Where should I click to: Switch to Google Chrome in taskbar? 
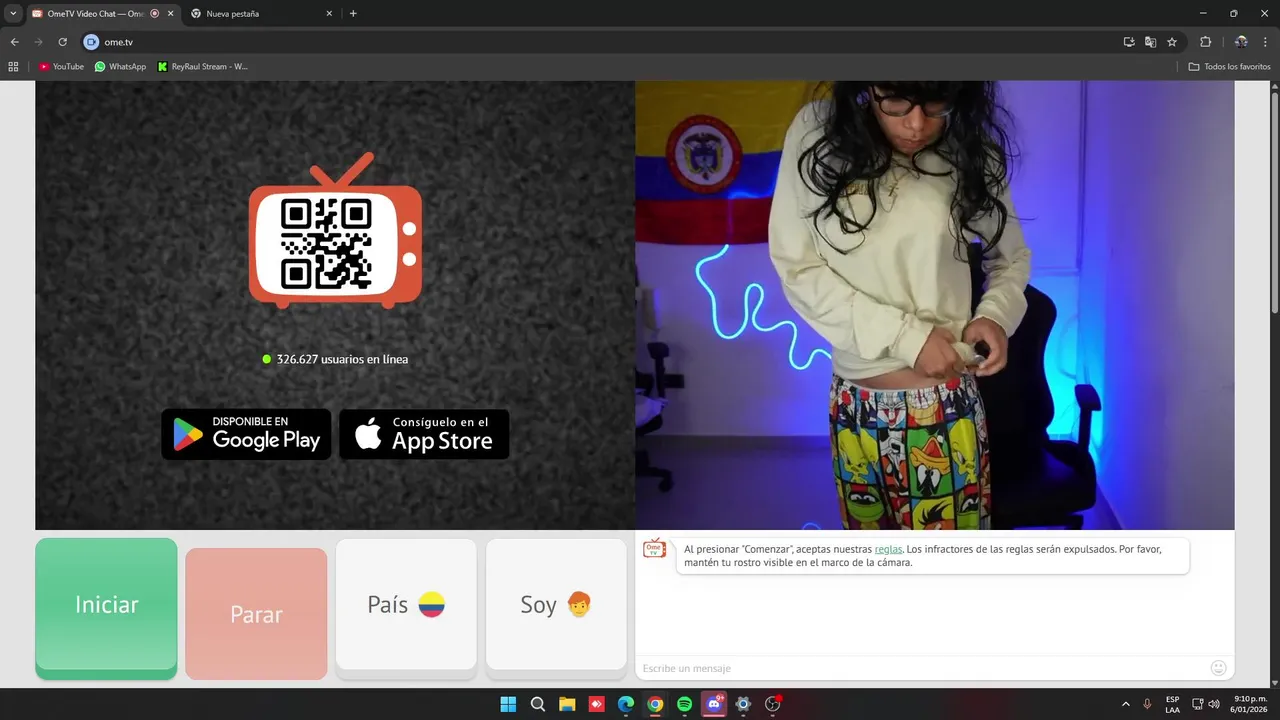pos(655,704)
